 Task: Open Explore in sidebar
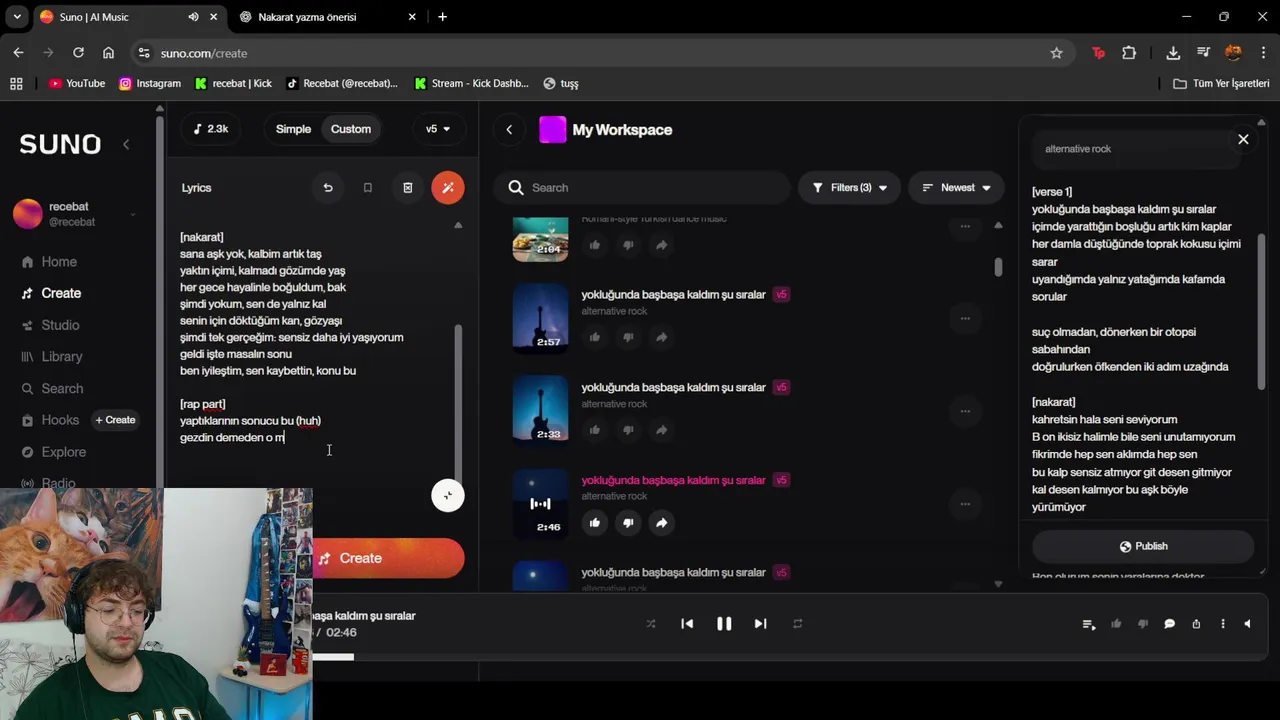(53, 452)
